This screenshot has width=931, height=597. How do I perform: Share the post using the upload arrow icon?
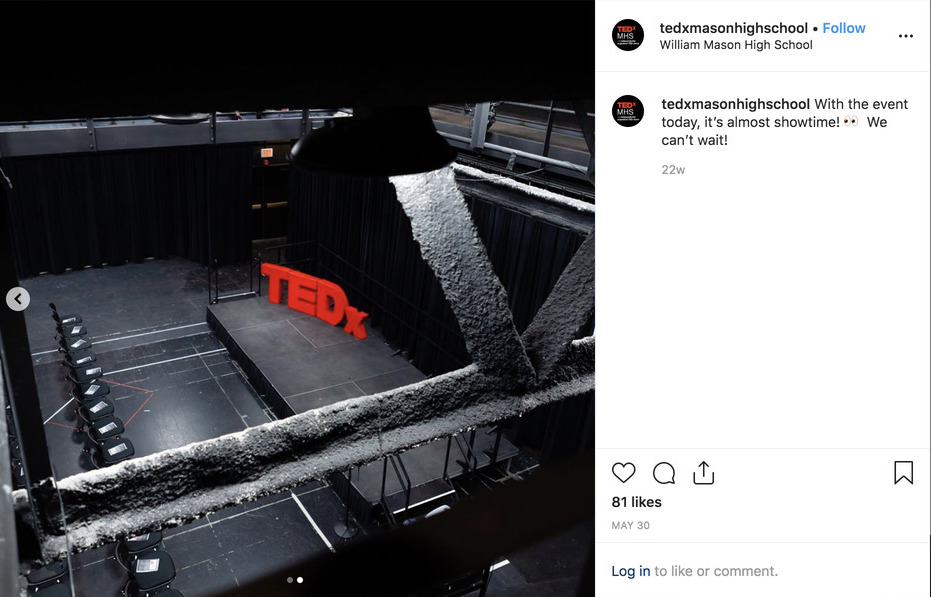(x=704, y=472)
